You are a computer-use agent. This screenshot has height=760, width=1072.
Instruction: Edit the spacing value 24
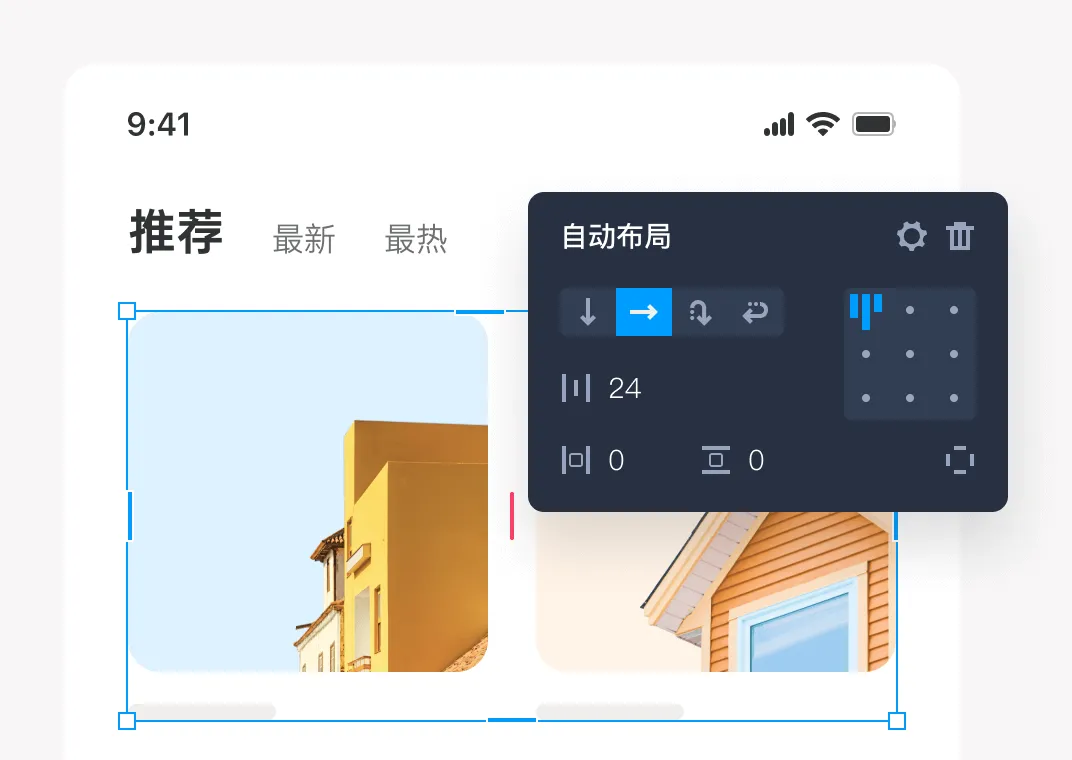click(625, 389)
